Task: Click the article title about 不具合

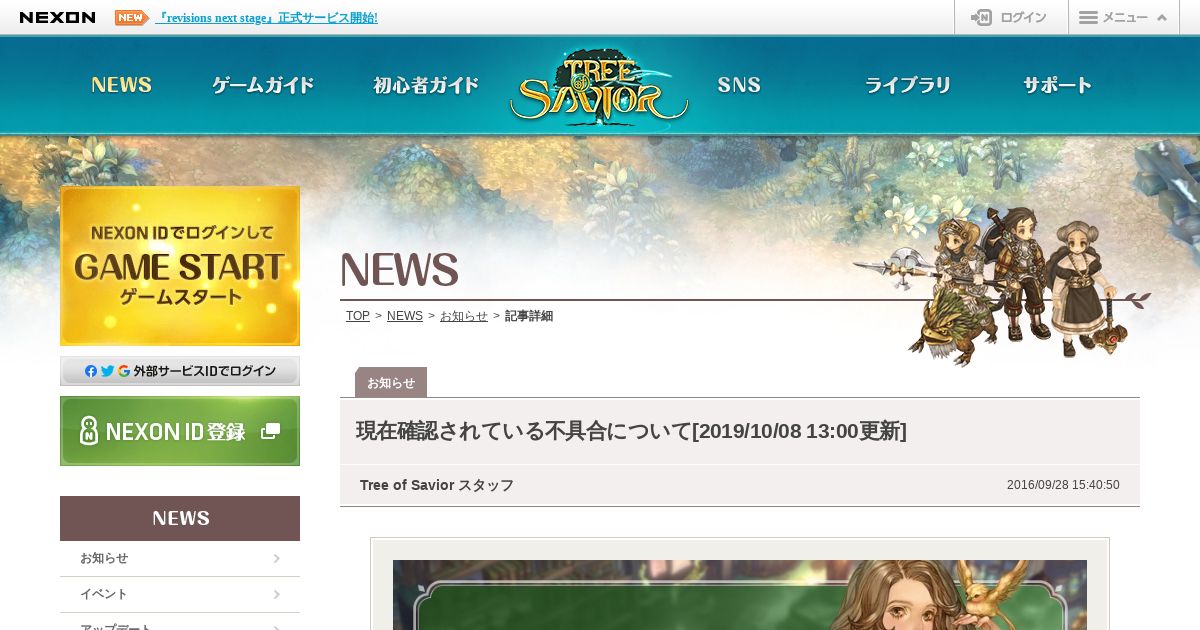Action: pos(631,431)
